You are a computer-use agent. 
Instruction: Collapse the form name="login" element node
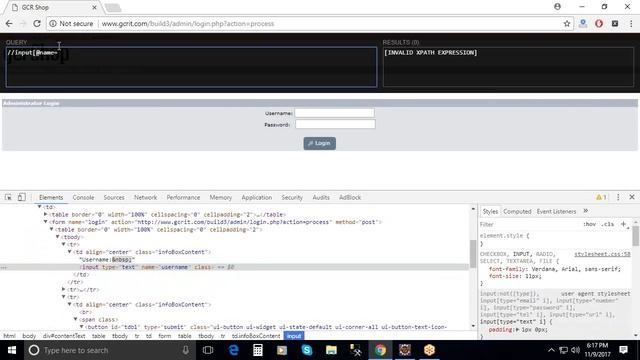(46, 222)
